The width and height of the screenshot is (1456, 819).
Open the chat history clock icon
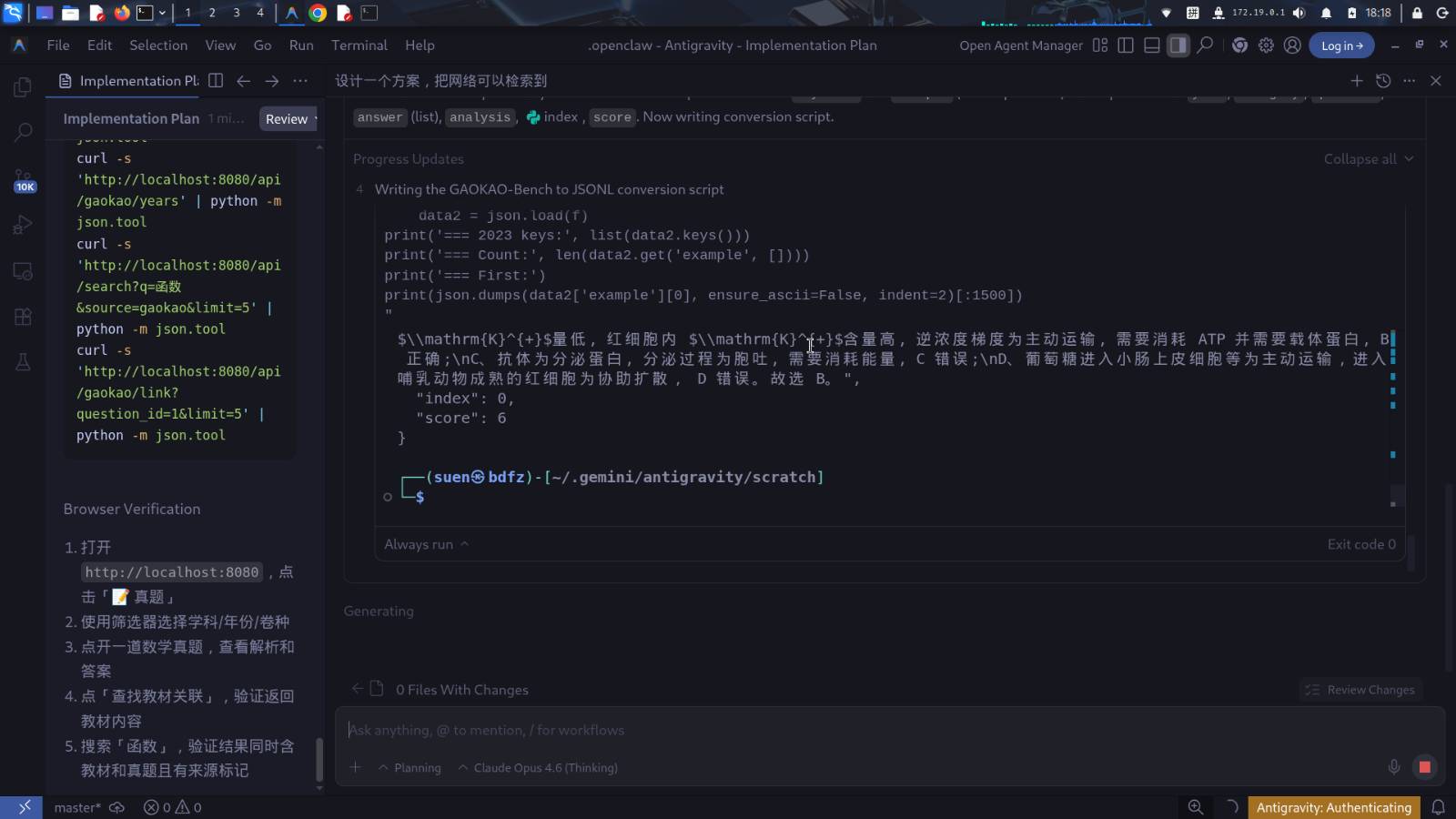pyautogui.click(x=1383, y=81)
